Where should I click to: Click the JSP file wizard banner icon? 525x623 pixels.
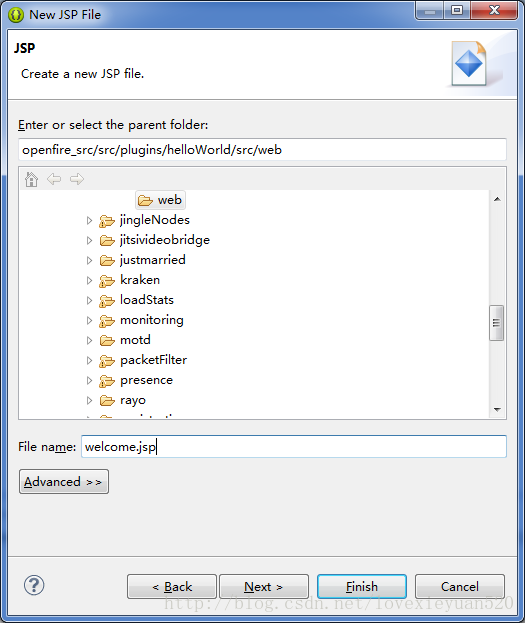pyautogui.click(x=469, y=64)
